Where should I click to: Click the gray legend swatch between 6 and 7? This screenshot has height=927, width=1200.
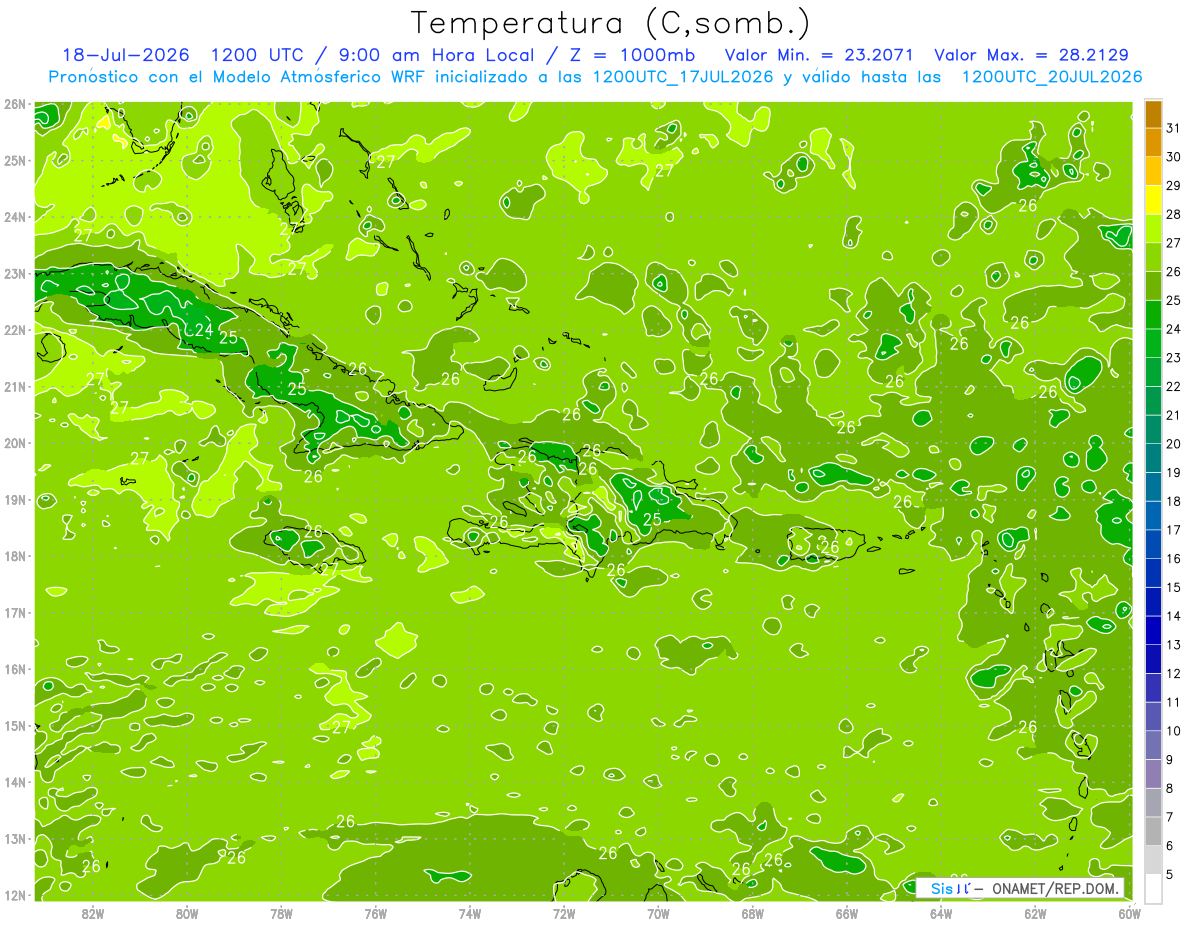[1153, 831]
